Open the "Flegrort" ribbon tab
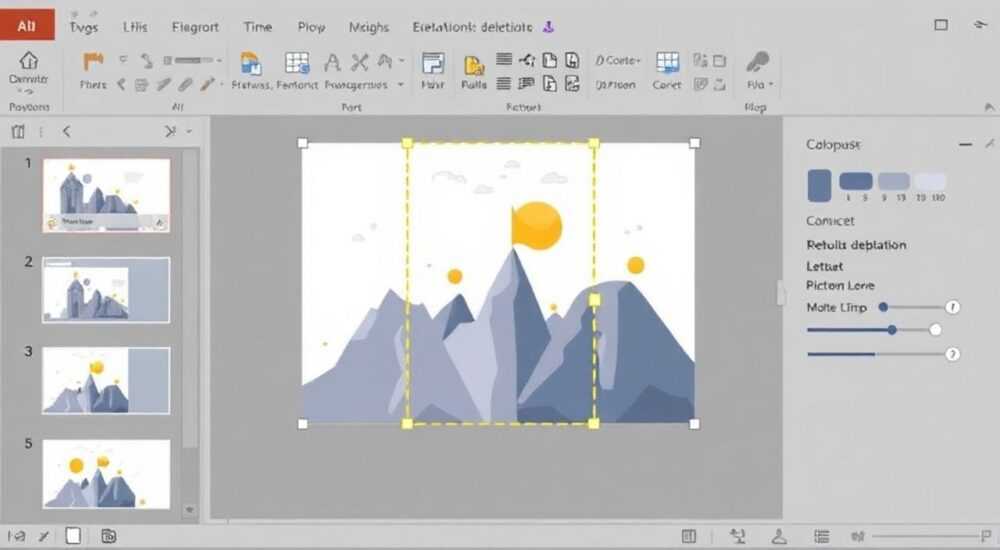Screen dimensions: 1000x550 195,27
